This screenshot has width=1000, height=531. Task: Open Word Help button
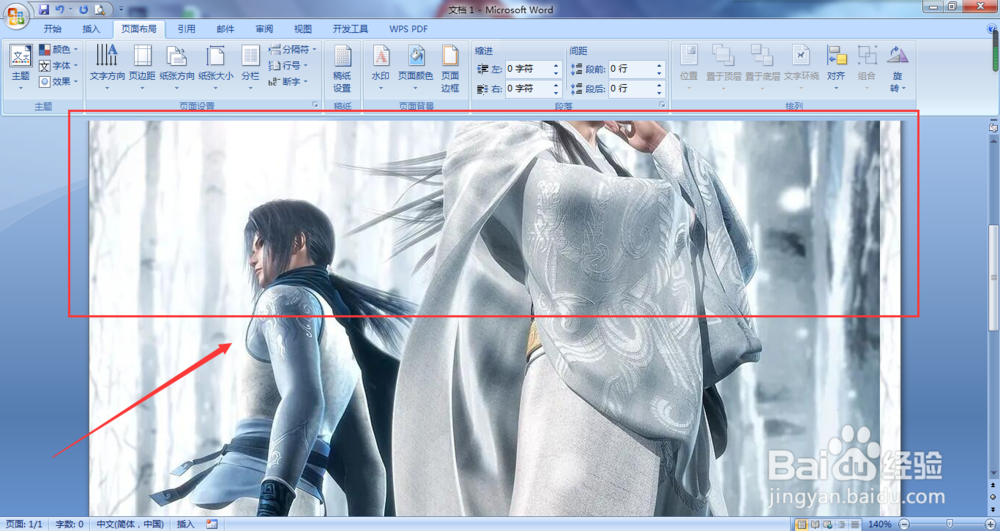pyautogui.click(x=990, y=29)
